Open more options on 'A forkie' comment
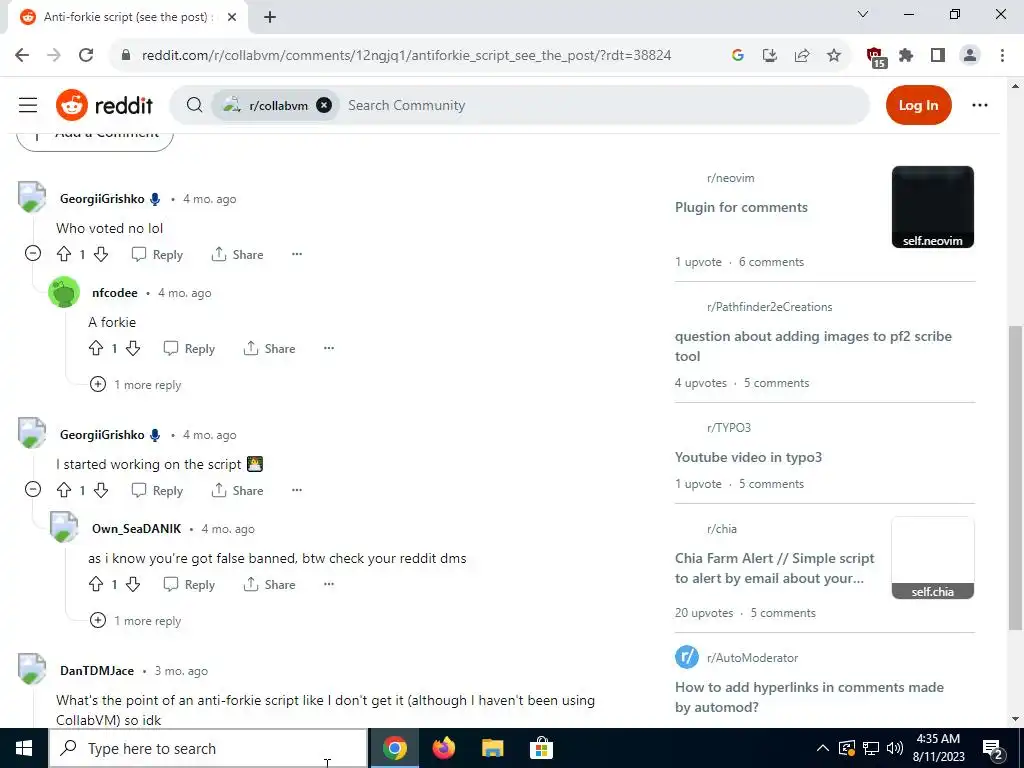This screenshot has height=768, width=1024. point(329,348)
